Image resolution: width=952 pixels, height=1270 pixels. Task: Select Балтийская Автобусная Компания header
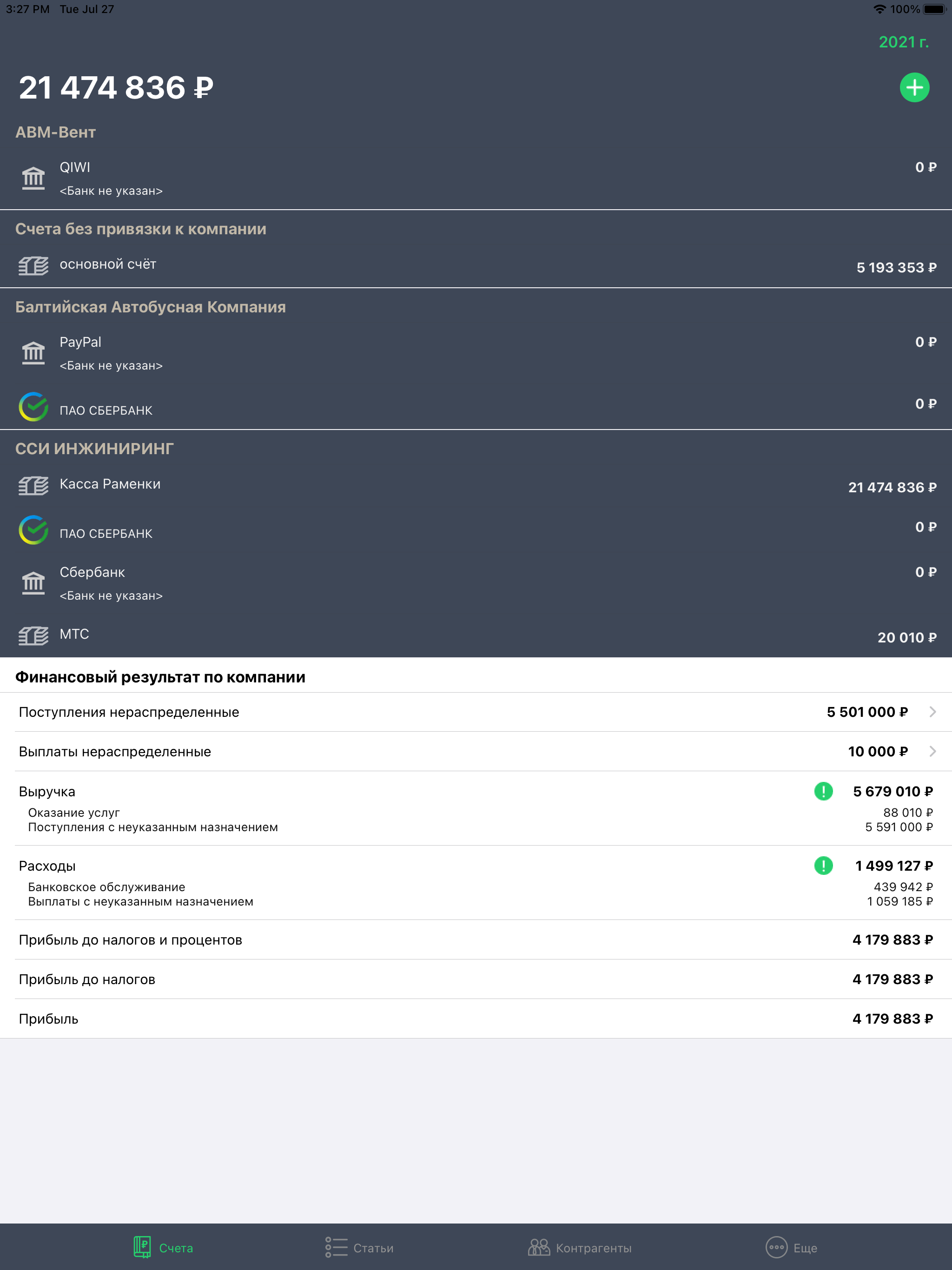[151, 307]
